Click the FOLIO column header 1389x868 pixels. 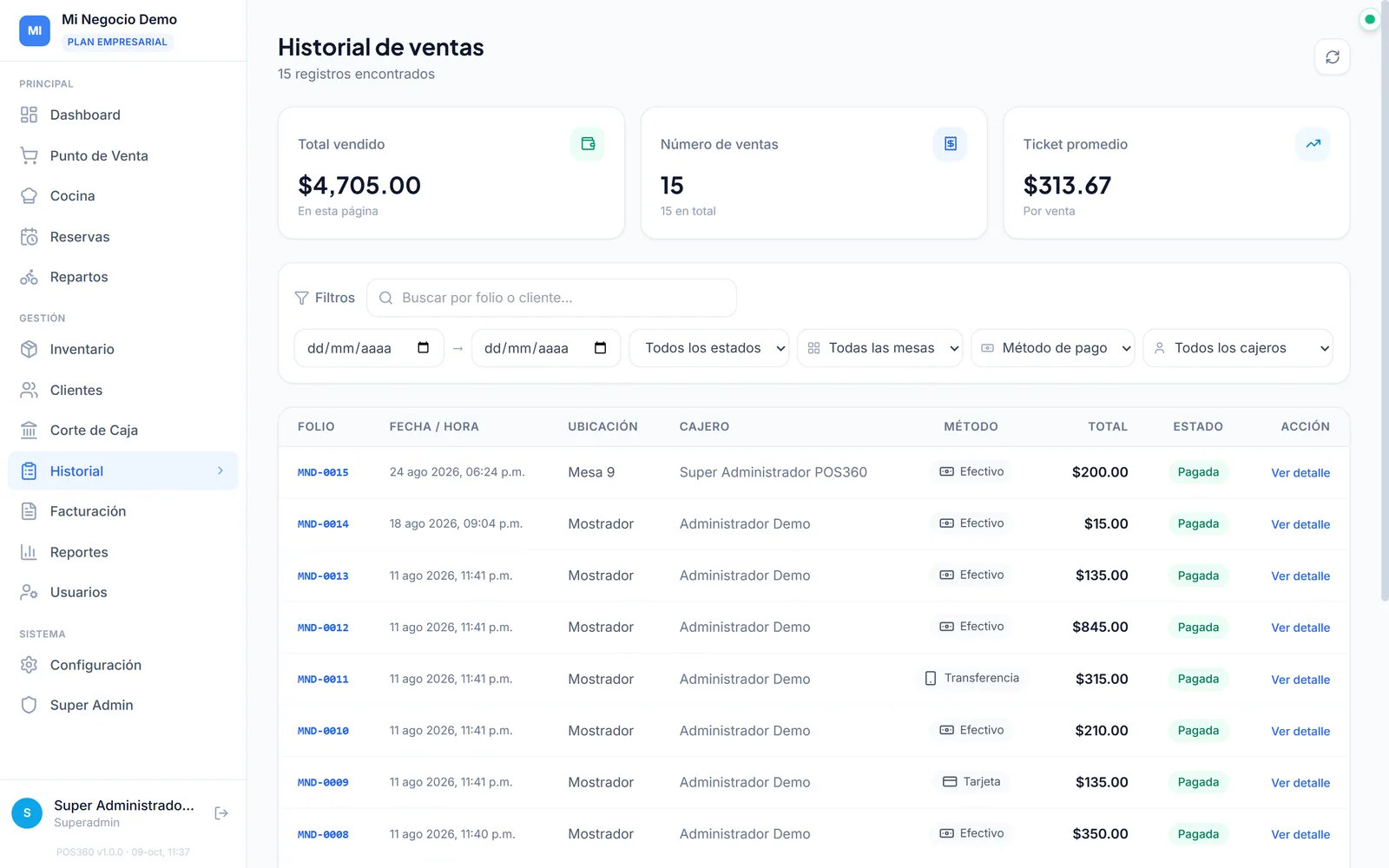[316, 427]
